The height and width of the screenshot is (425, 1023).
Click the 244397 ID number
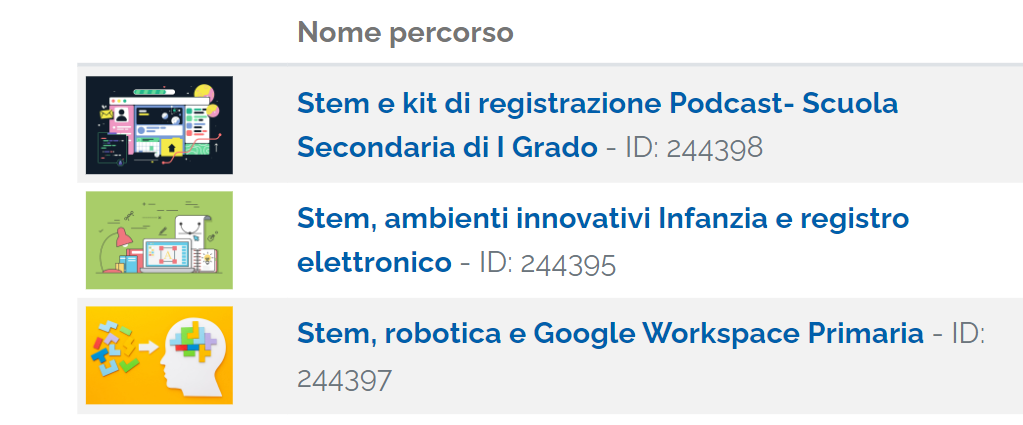click(344, 381)
